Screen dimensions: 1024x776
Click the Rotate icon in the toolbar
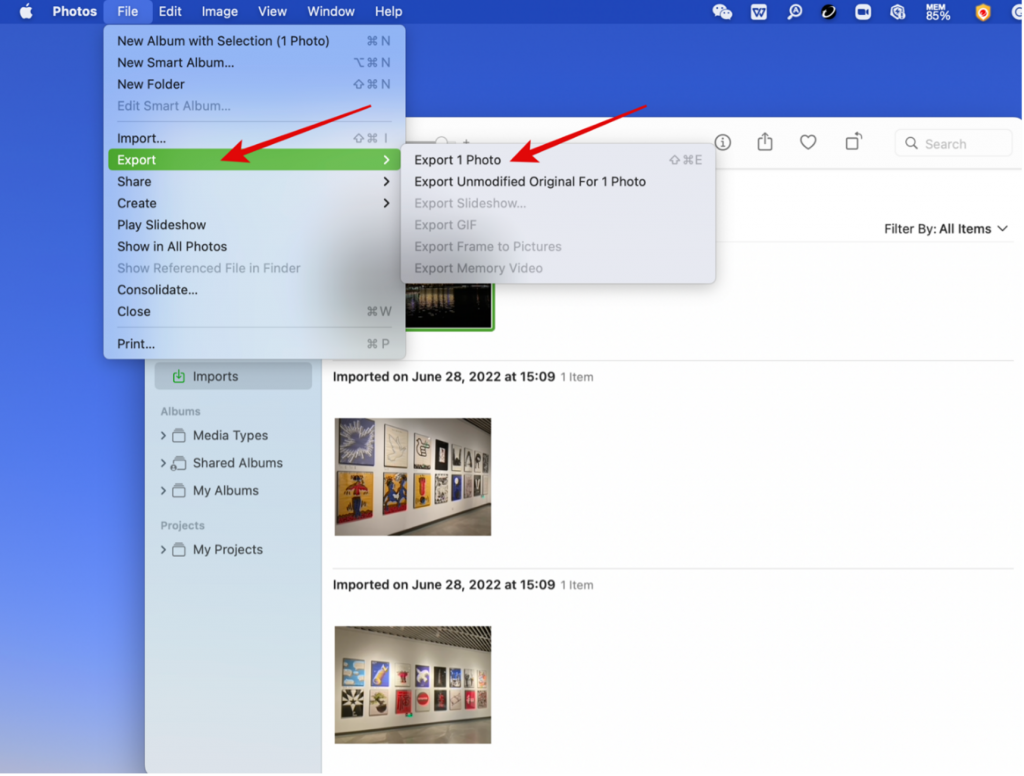click(853, 143)
